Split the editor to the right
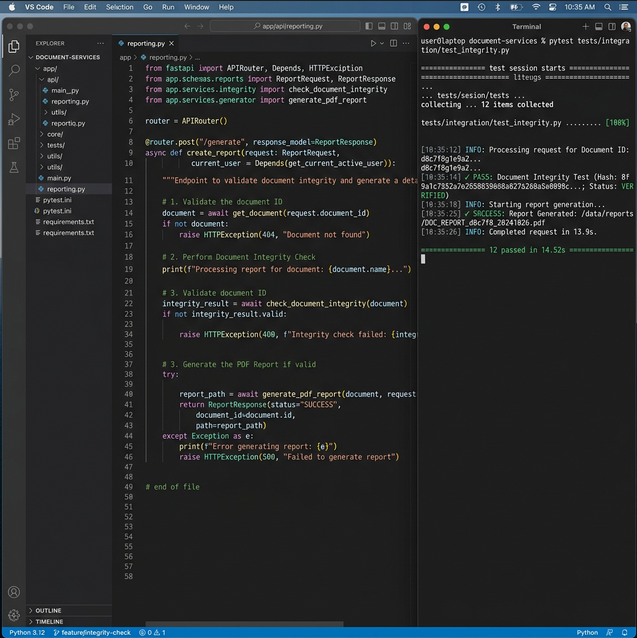The height and width of the screenshot is (638, 637). pos(395,44)
